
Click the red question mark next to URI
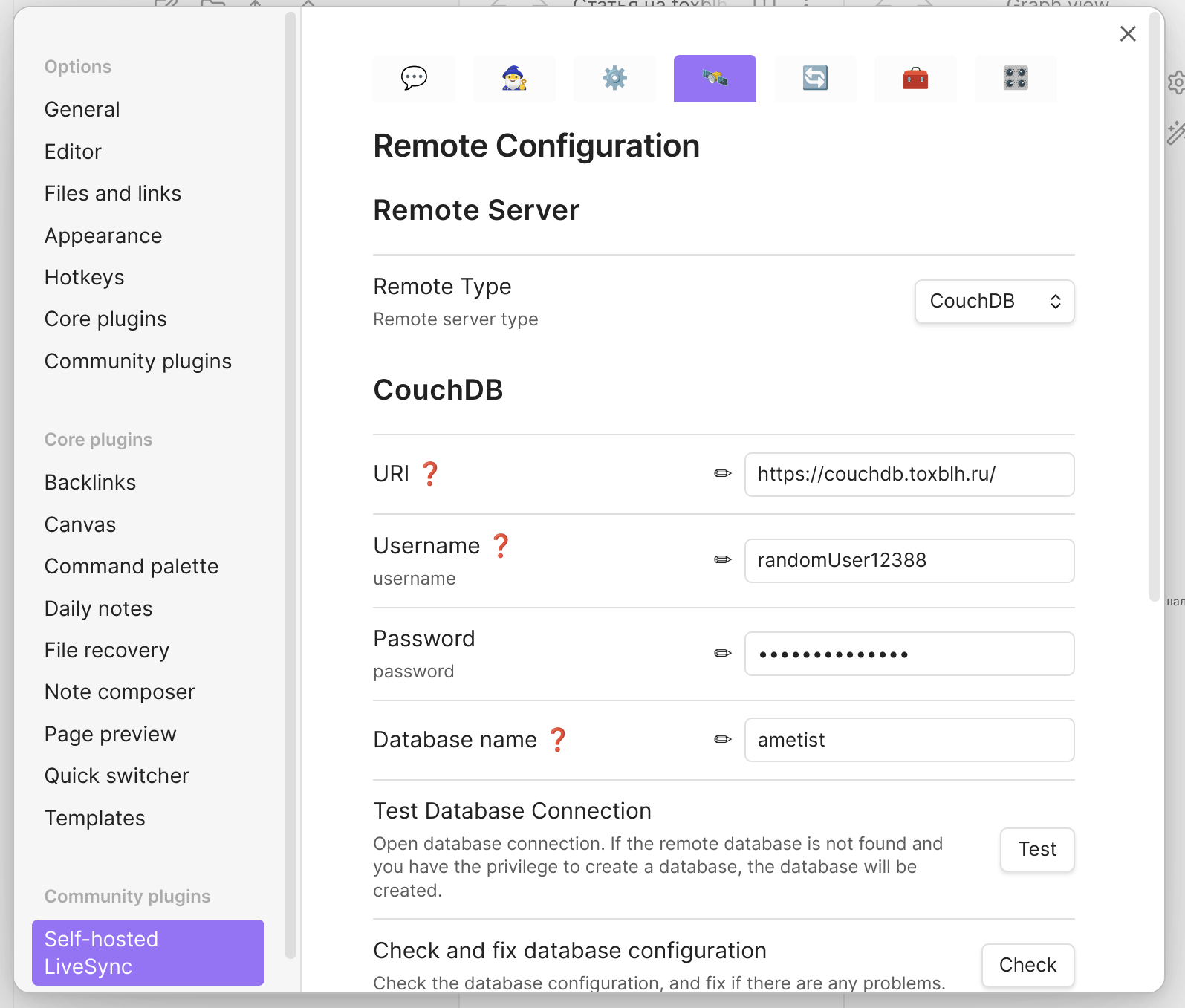[430, 474]
